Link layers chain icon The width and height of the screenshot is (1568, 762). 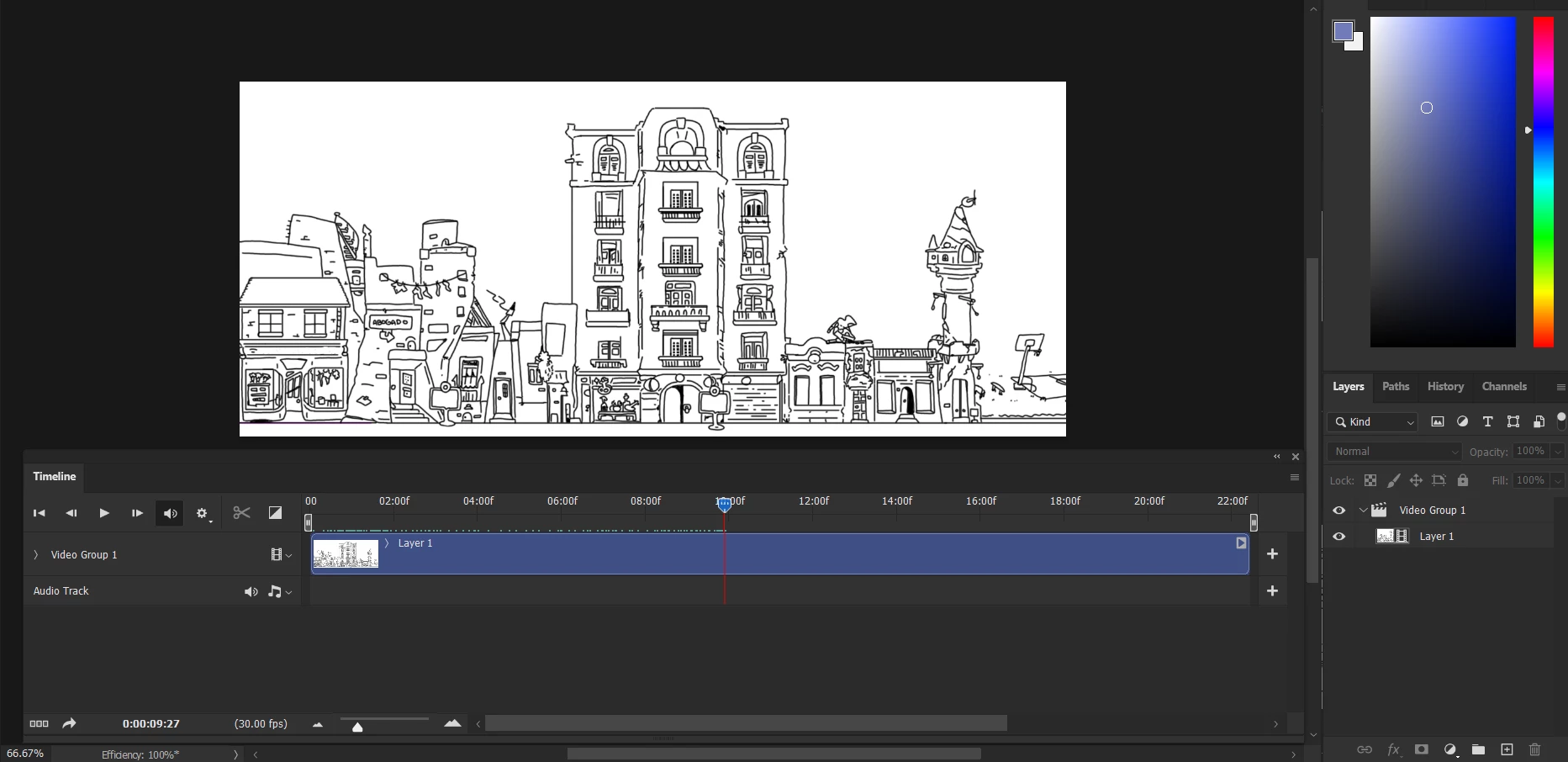(1365, 749)
